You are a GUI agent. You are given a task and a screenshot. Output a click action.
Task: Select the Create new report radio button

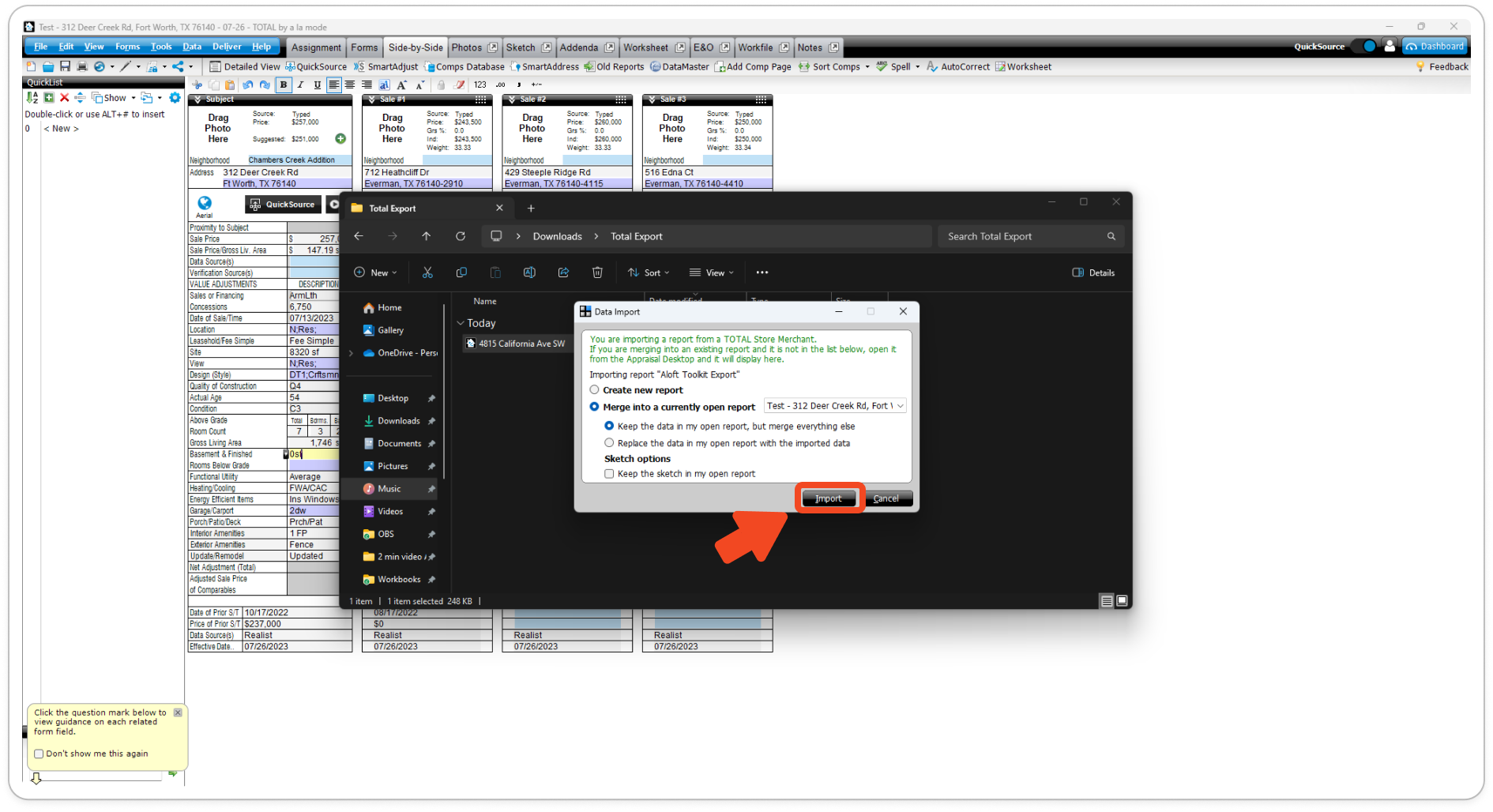click(x=595, y=390)
